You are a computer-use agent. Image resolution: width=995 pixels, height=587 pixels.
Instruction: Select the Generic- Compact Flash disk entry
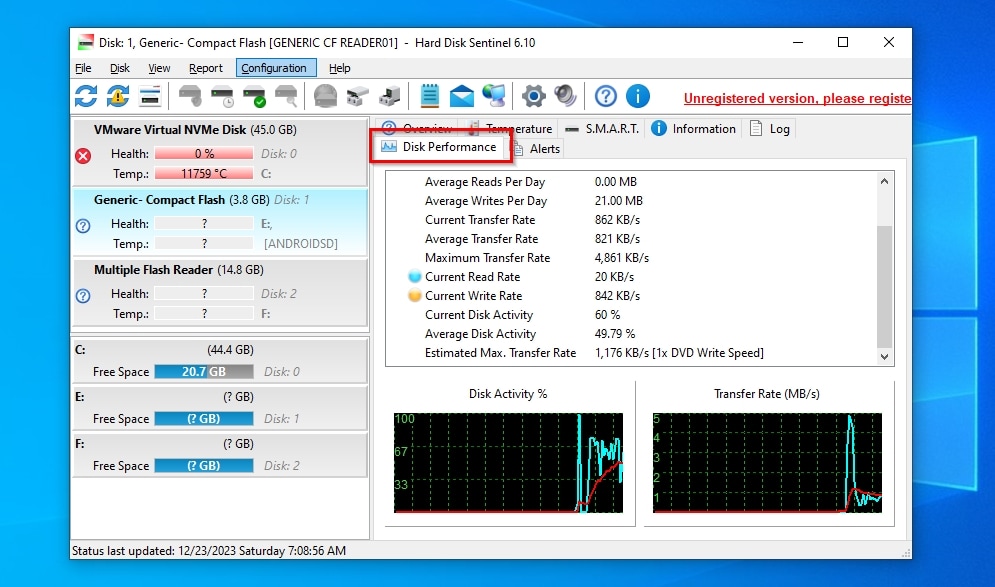coord(220,221)
